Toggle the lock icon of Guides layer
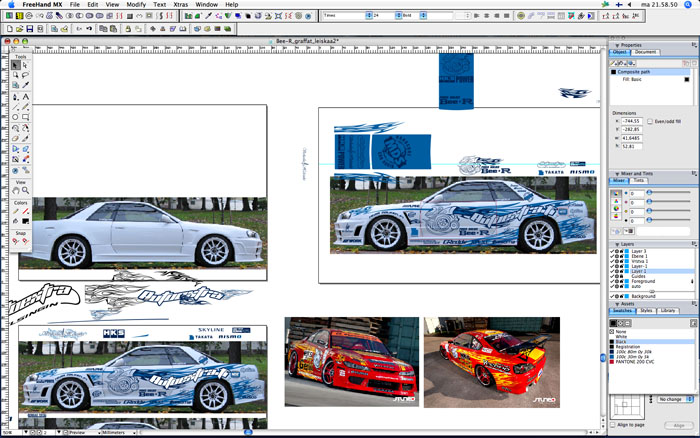 [621, 276]
